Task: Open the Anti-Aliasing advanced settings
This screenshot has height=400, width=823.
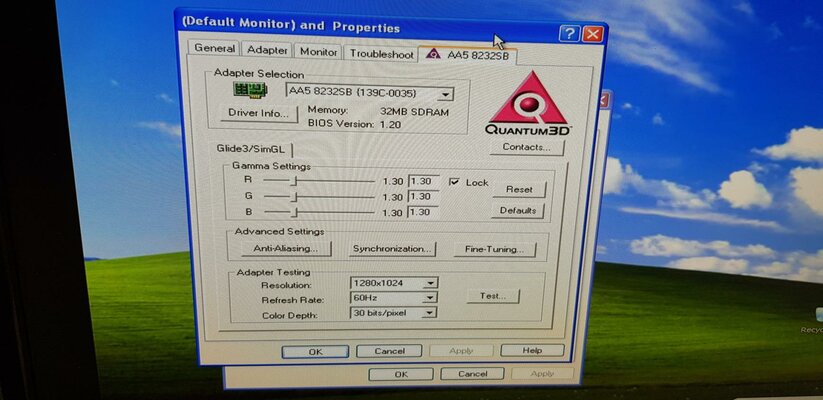Action: (x=285, y=248)
